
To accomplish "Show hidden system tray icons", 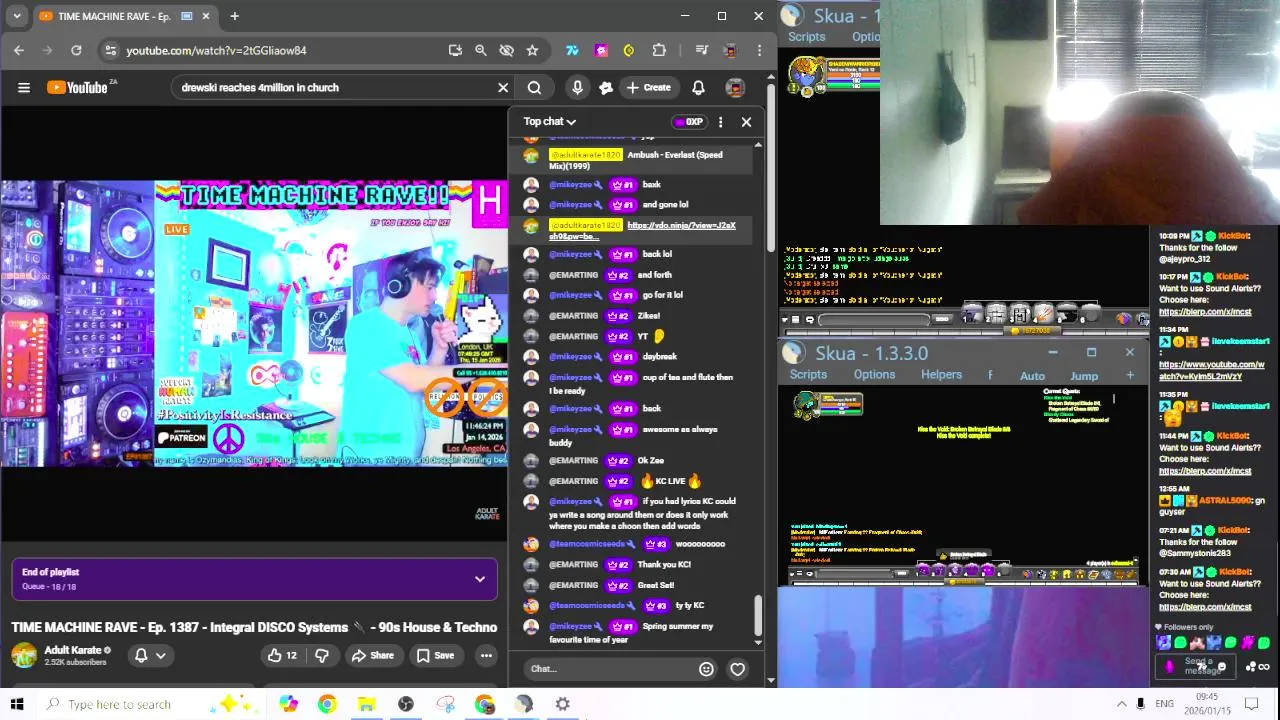I will click(x=1121, y=704).
